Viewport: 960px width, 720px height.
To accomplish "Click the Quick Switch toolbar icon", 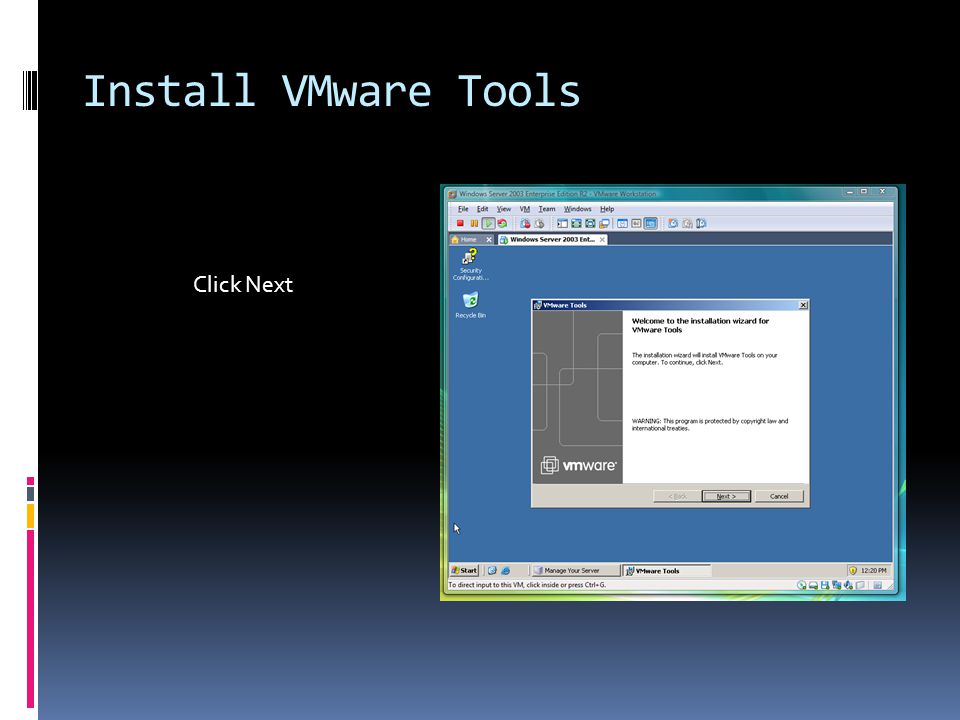I will point(590,223).
